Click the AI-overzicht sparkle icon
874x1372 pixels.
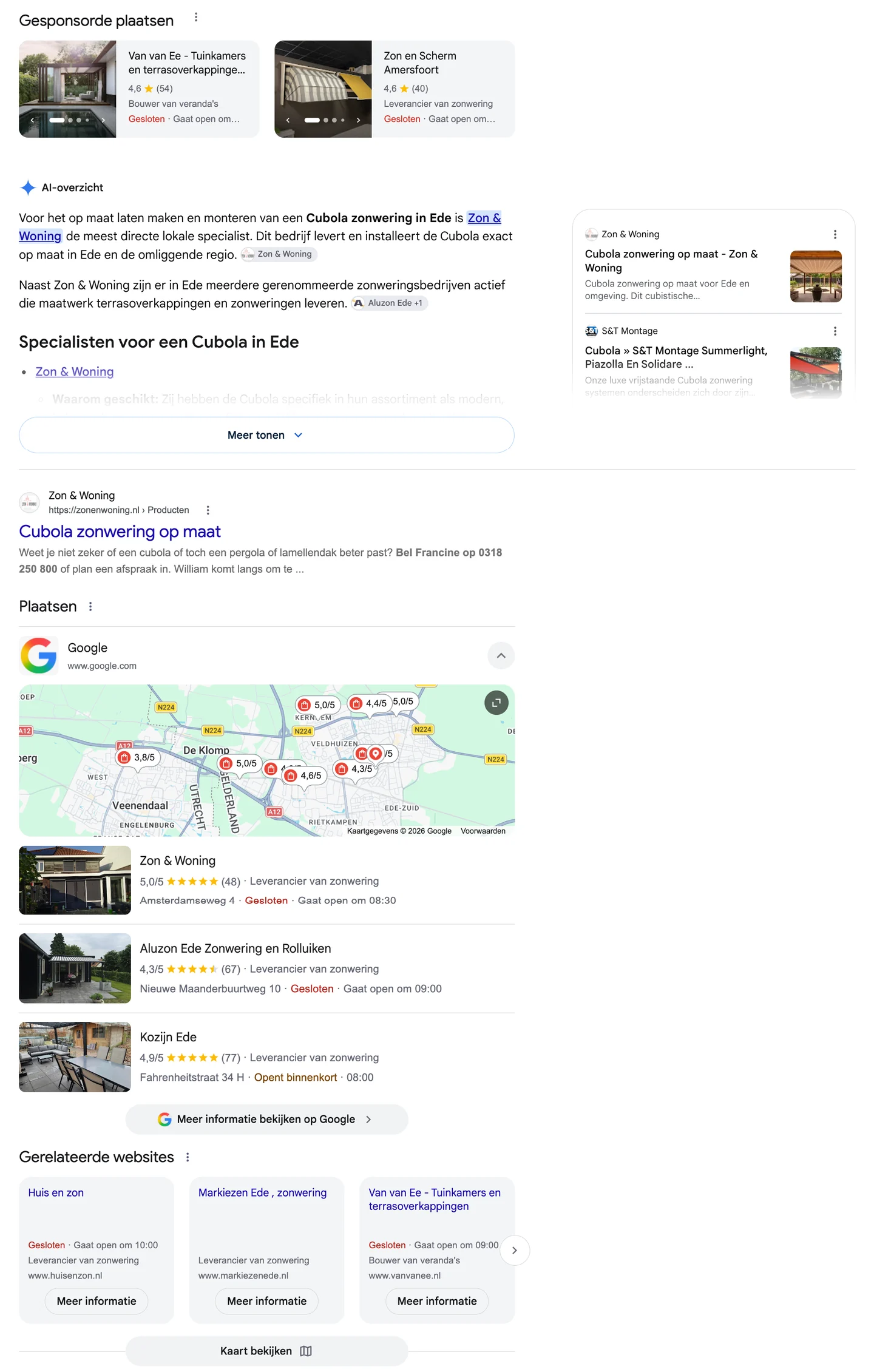click(x=28, y=188)
